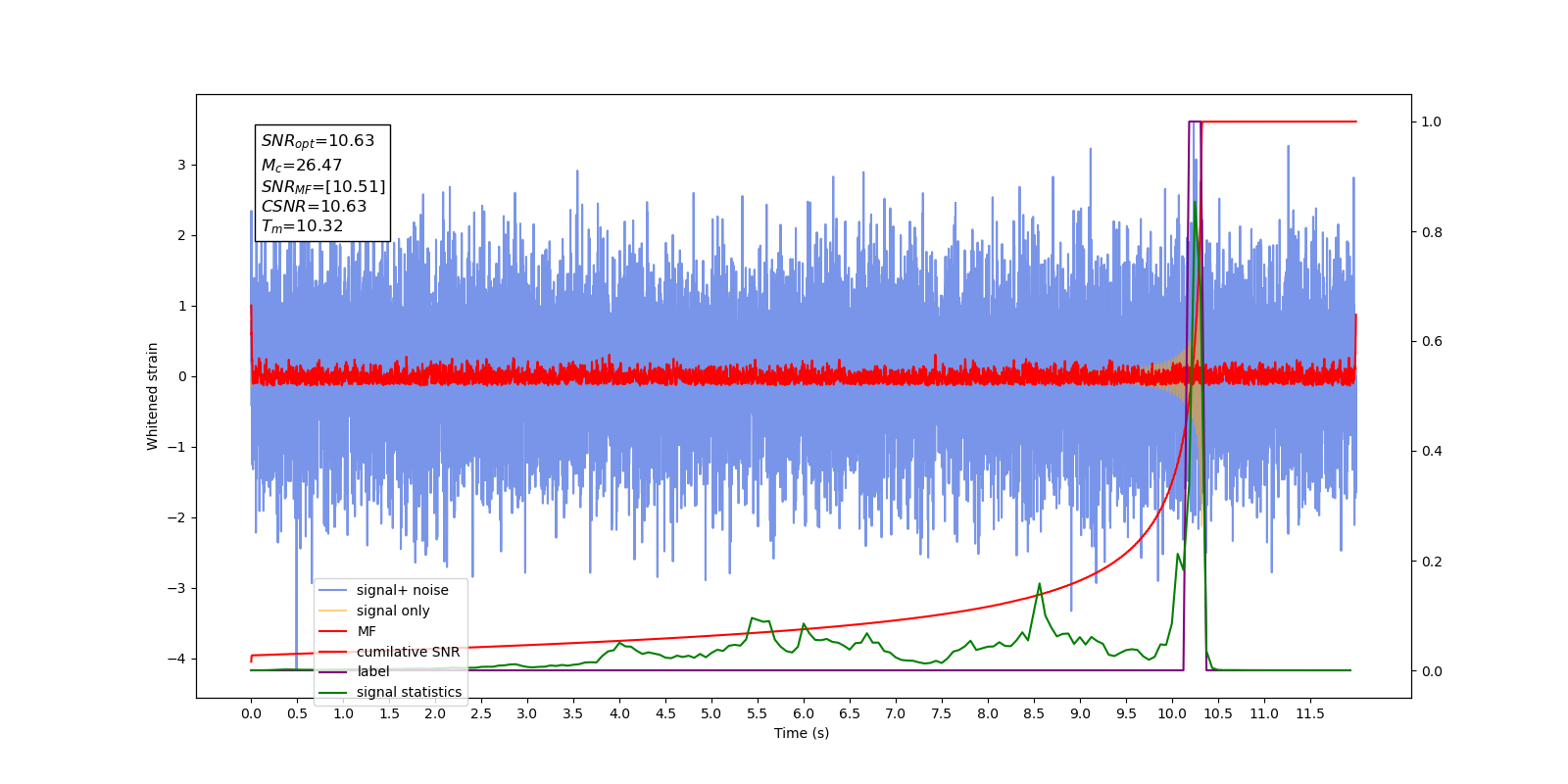Click the 'Time (s)' x-axis label

[802, 733]
